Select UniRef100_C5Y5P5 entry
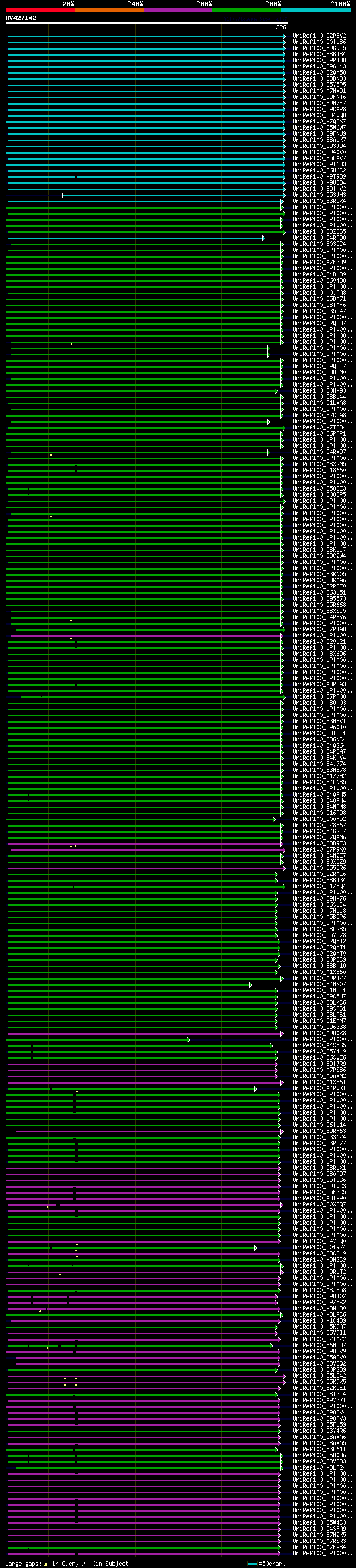The width and height of the screenshot is (356, 1568). pyautogui.click(x=319, y=85)
